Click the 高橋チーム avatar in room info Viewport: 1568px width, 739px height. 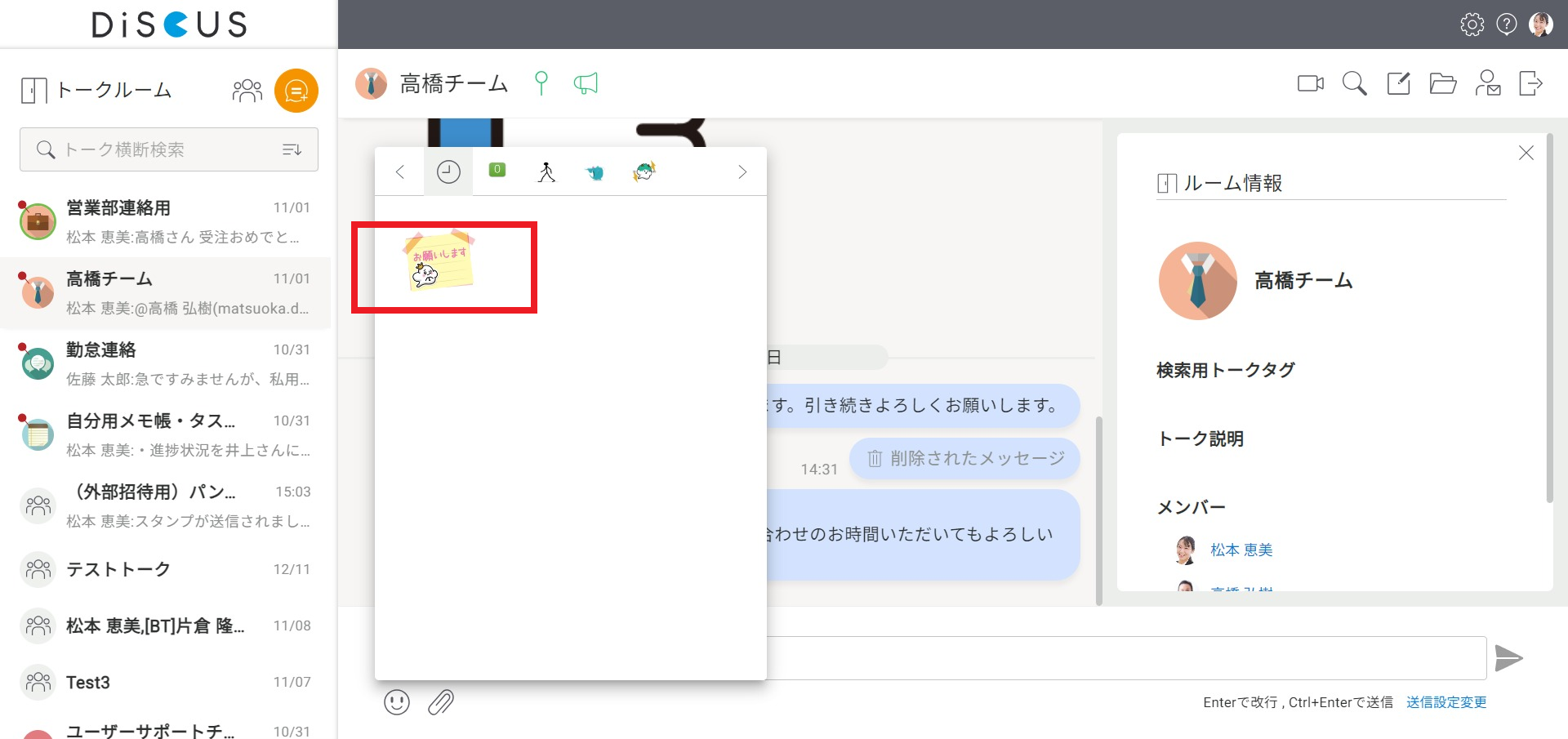click(x=1198, y=281)
